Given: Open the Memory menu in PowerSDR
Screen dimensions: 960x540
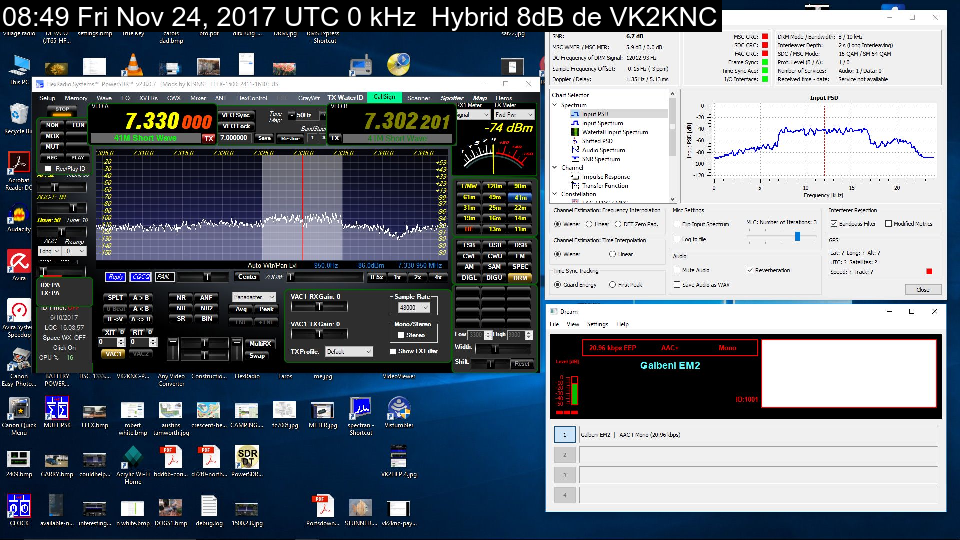Looking at the screenshot, I should [76, 98].
